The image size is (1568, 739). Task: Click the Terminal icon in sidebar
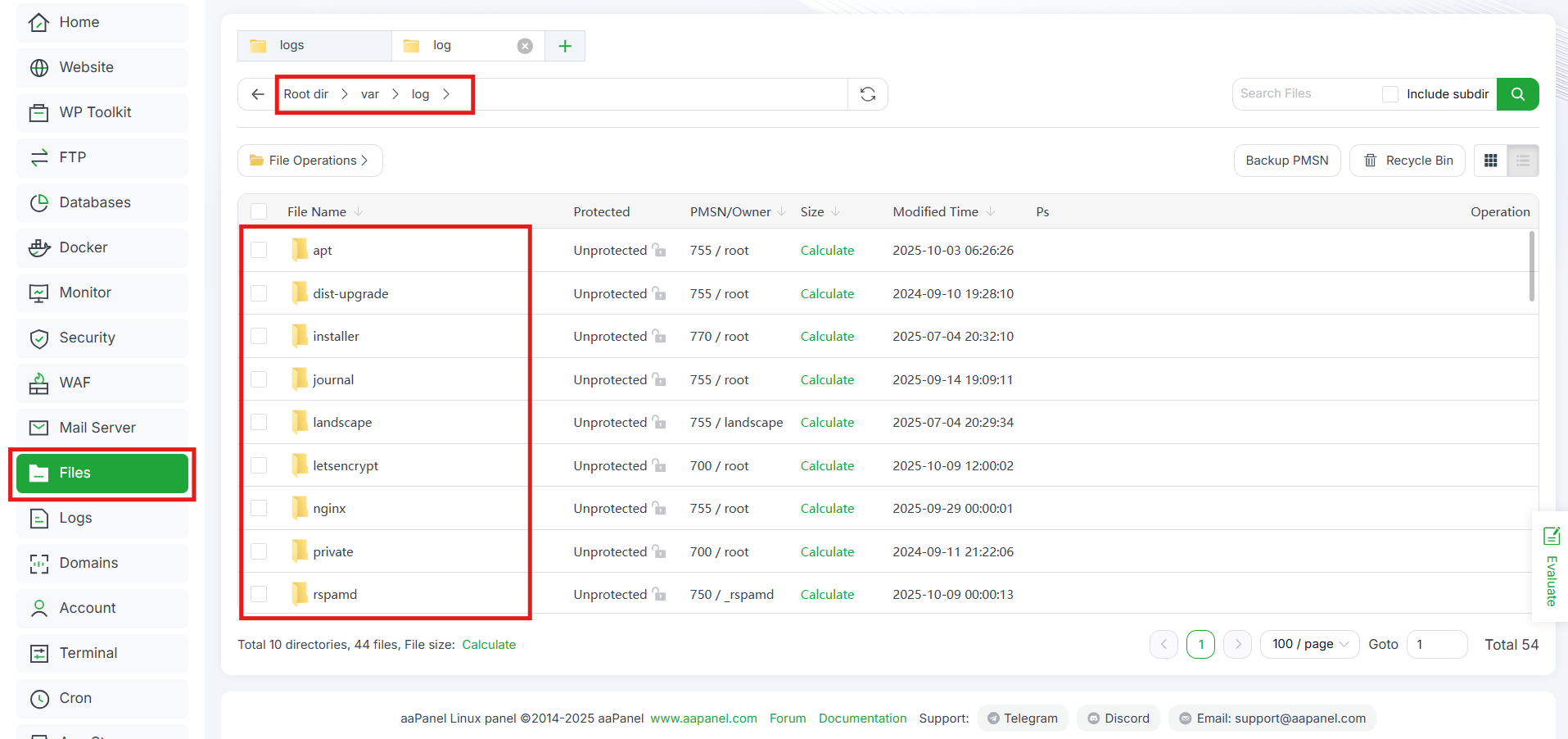click(x=38, y=653)
